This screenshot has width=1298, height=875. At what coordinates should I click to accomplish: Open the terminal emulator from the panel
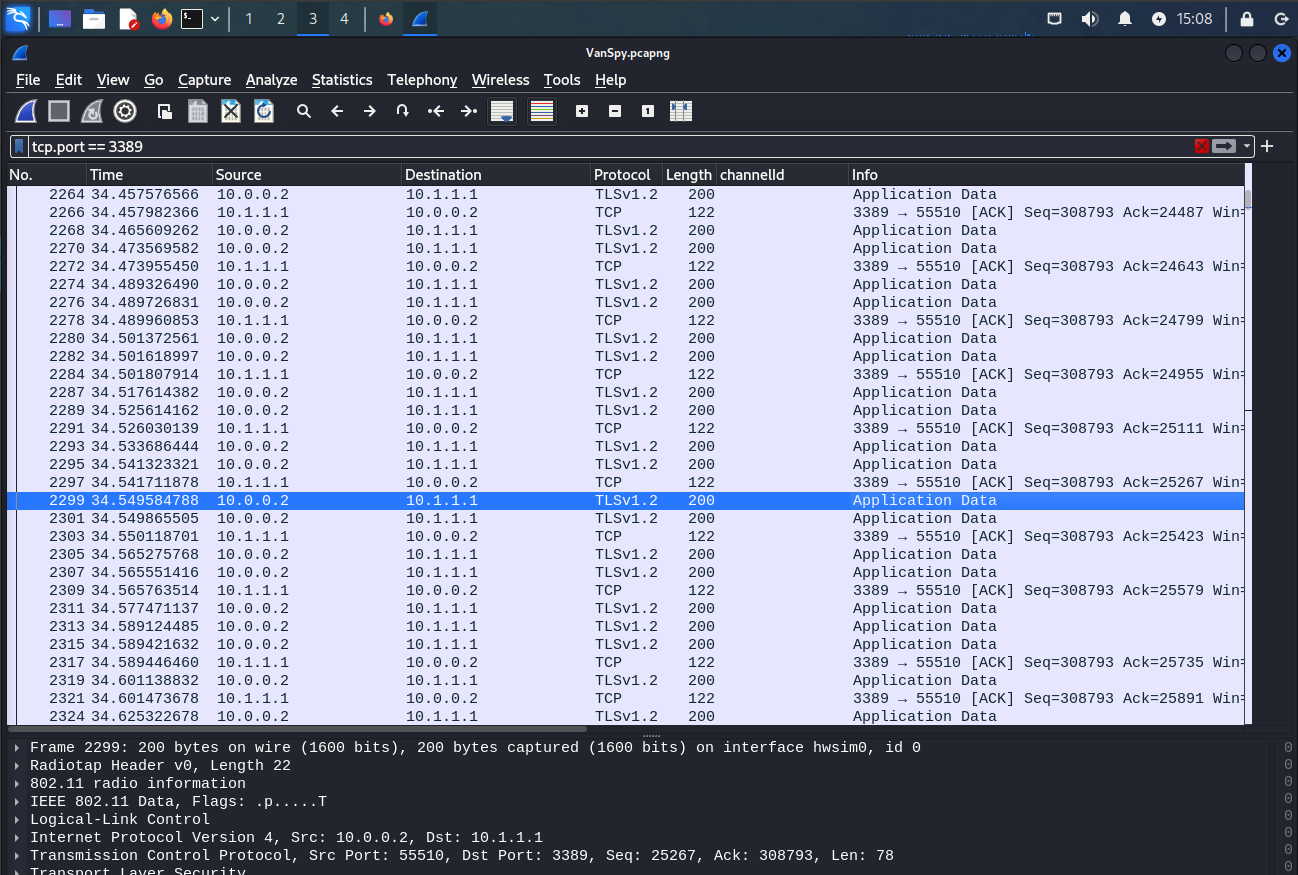pyautogui.click(x=192, y=18)
